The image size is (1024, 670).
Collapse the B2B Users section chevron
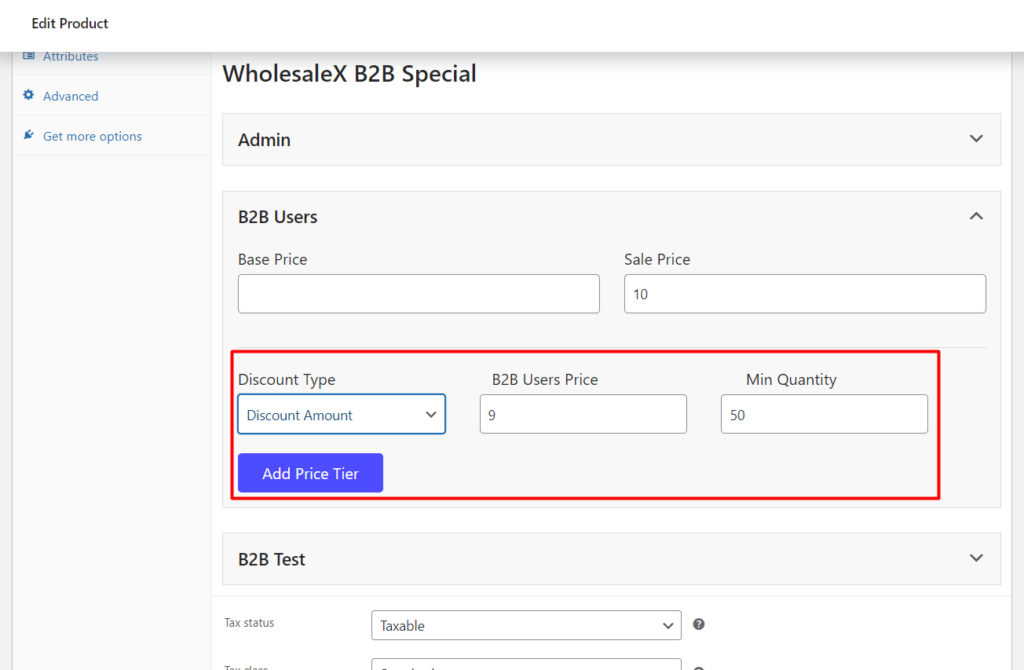coord(976,216)
